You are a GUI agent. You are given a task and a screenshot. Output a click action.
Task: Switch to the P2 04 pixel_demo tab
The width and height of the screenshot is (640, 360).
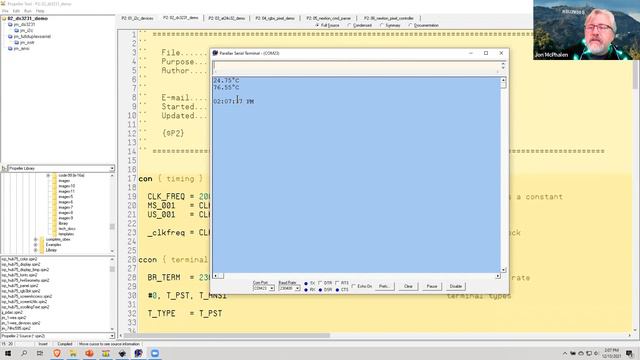tap(275, 18)
